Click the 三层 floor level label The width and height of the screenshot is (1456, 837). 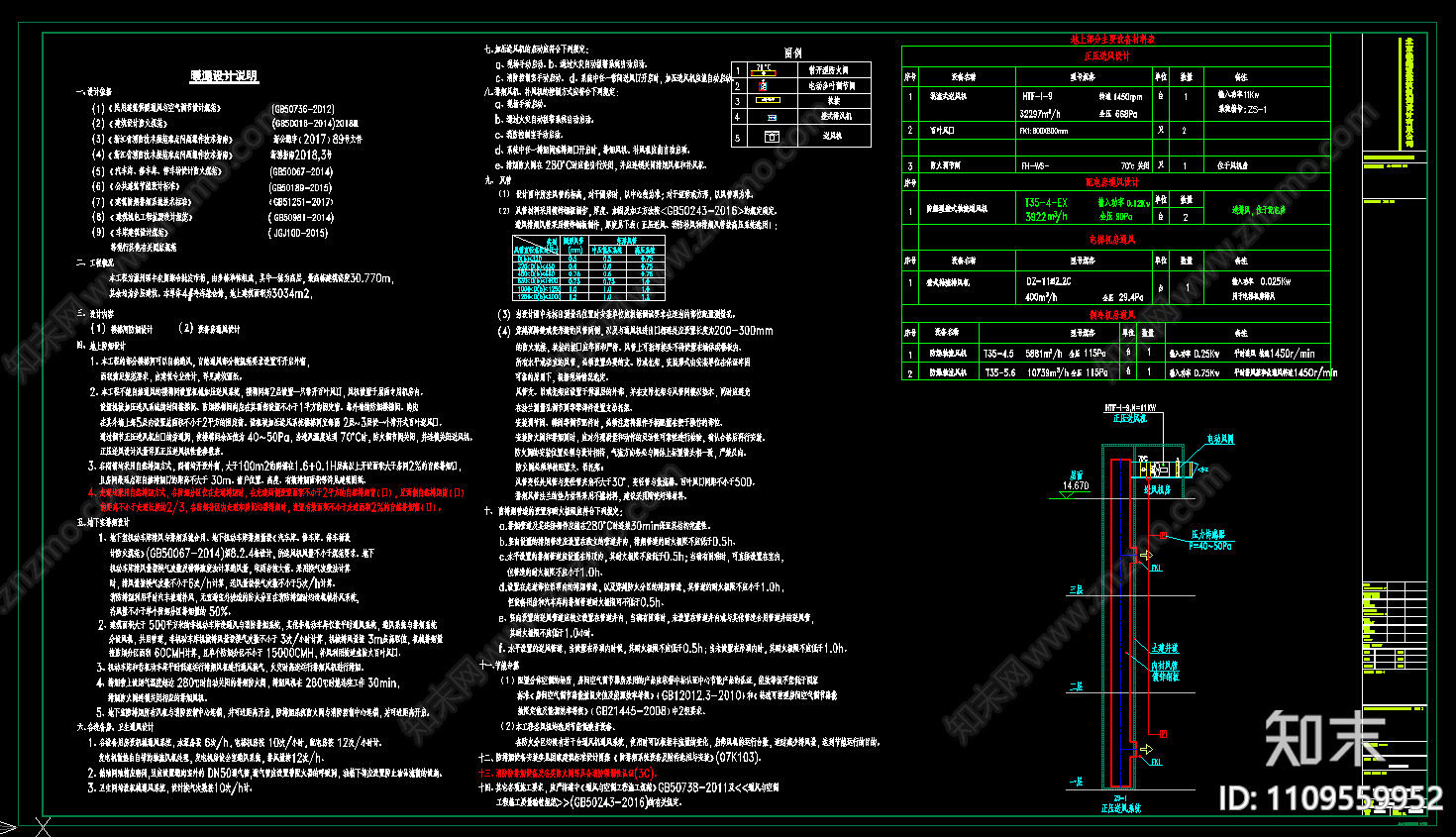(1077, 590)
